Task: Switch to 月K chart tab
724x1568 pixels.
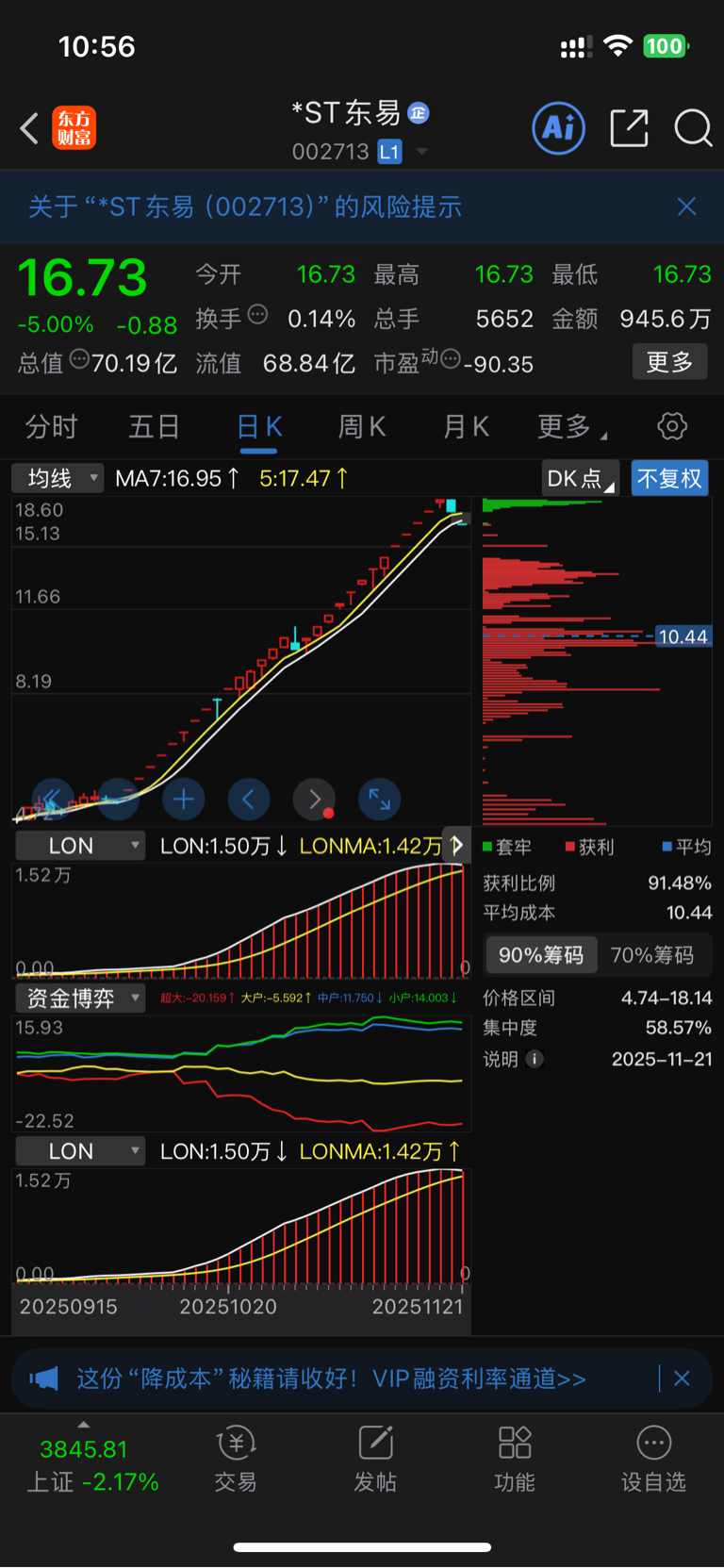Action: pos(466,427)
